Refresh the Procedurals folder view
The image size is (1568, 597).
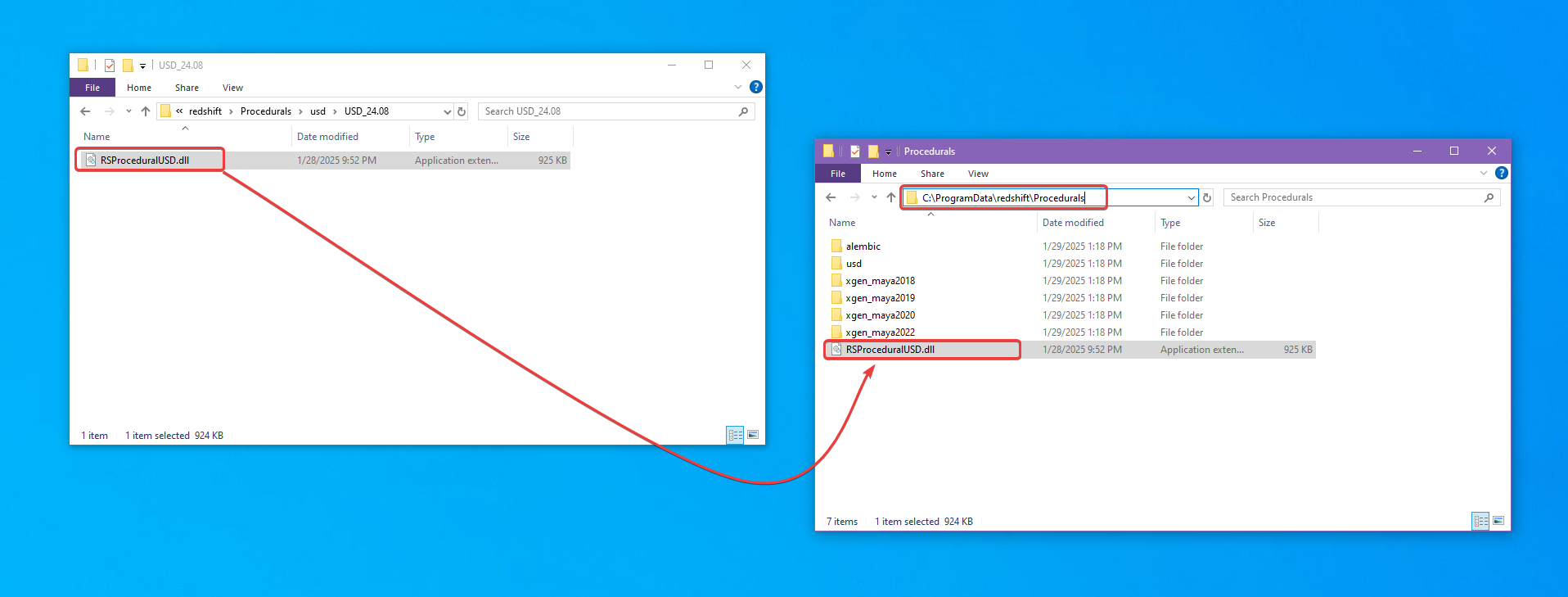pos(1207,197)
